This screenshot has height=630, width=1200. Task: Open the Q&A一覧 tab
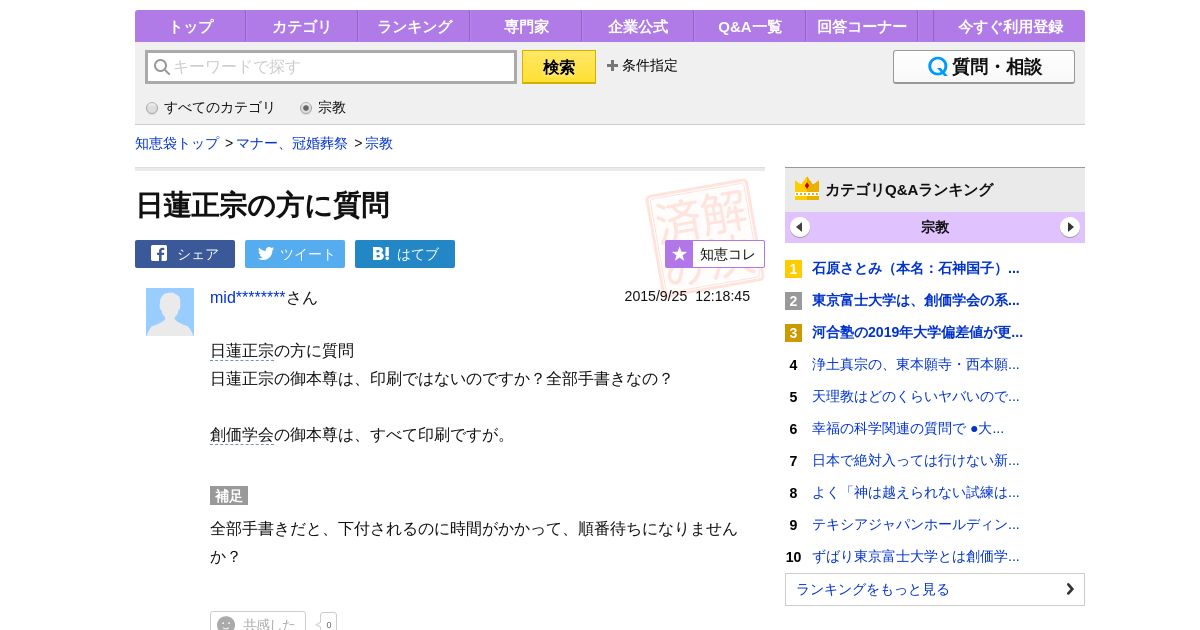pyautogui.click(x=750, y=26)
